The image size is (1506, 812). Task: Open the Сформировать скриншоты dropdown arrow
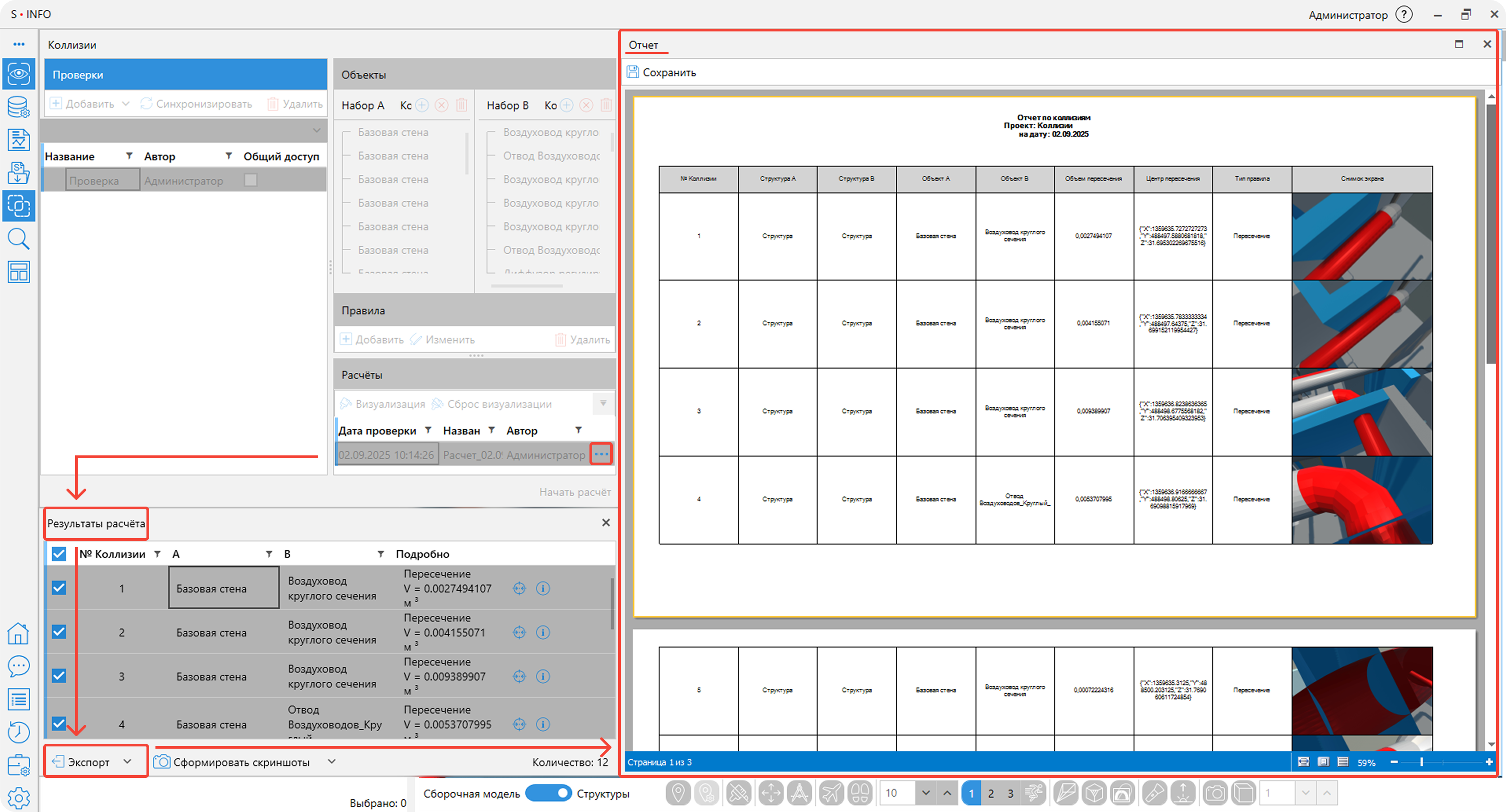coord(332,761)
